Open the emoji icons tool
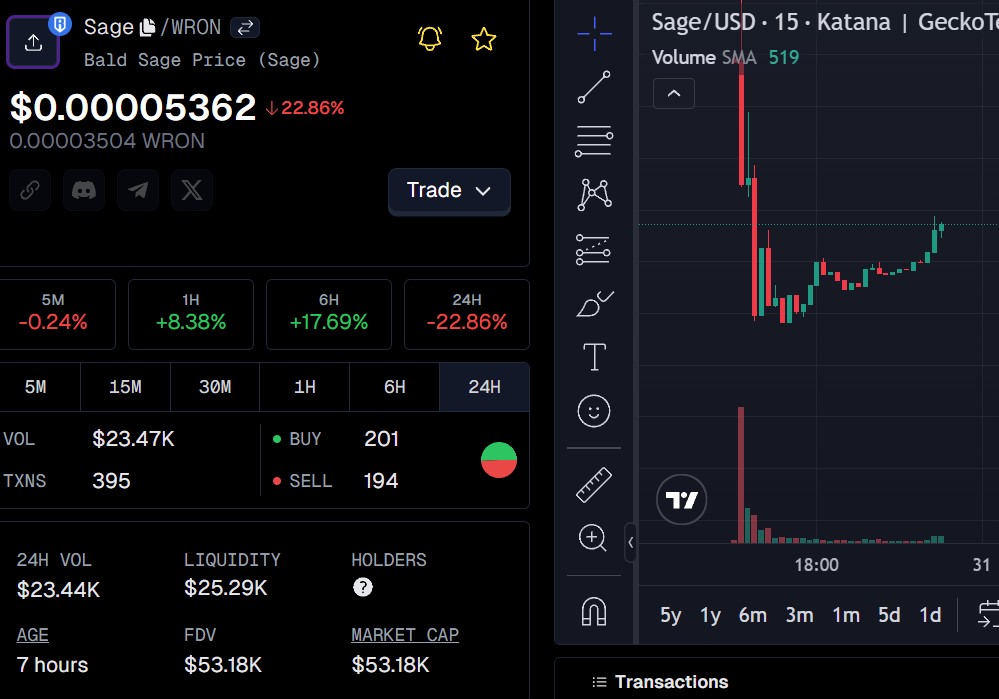This screenshot has height=699, width=999. [x=594, y=411]
